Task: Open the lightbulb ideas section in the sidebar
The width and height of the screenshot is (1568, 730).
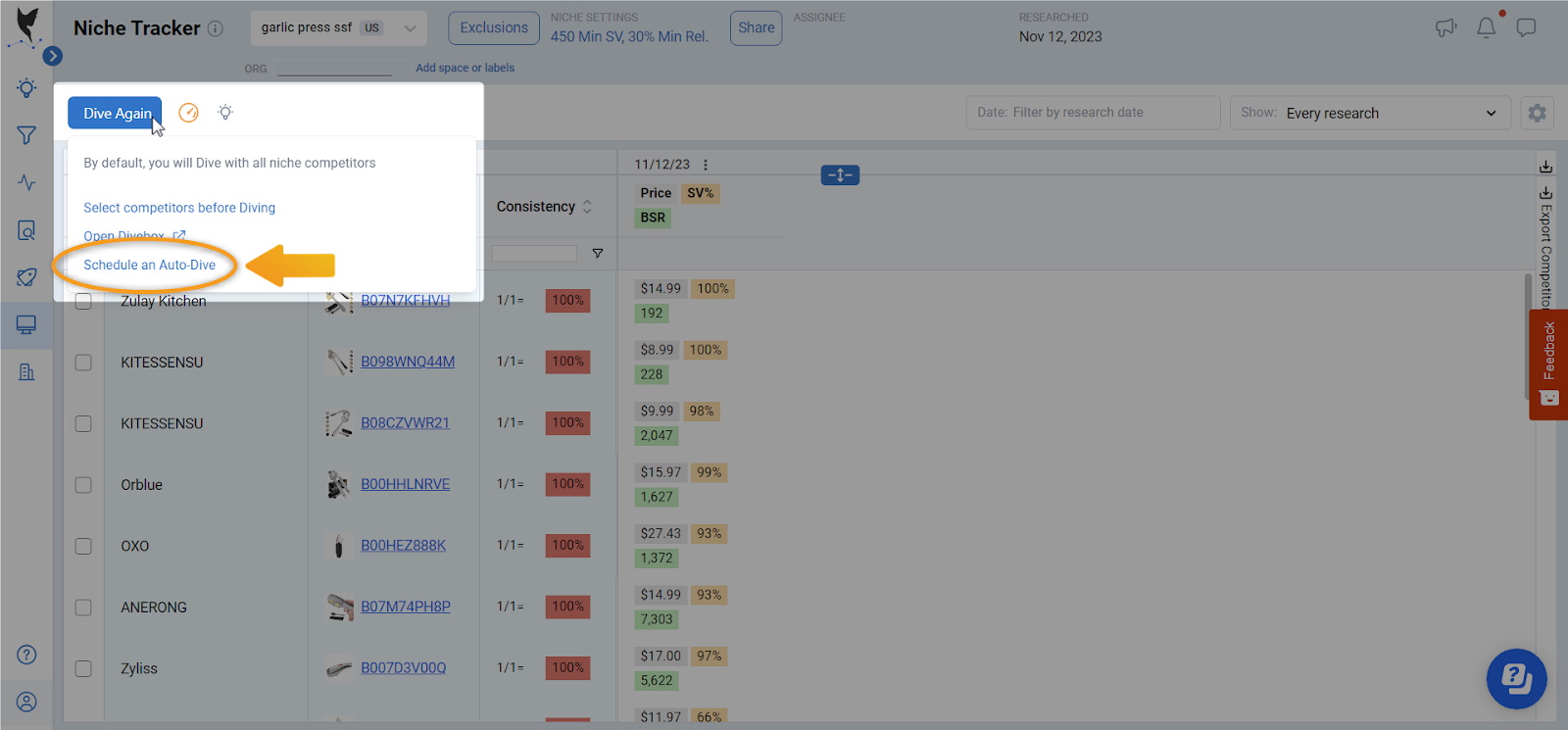Action: [x=26, y=88]
